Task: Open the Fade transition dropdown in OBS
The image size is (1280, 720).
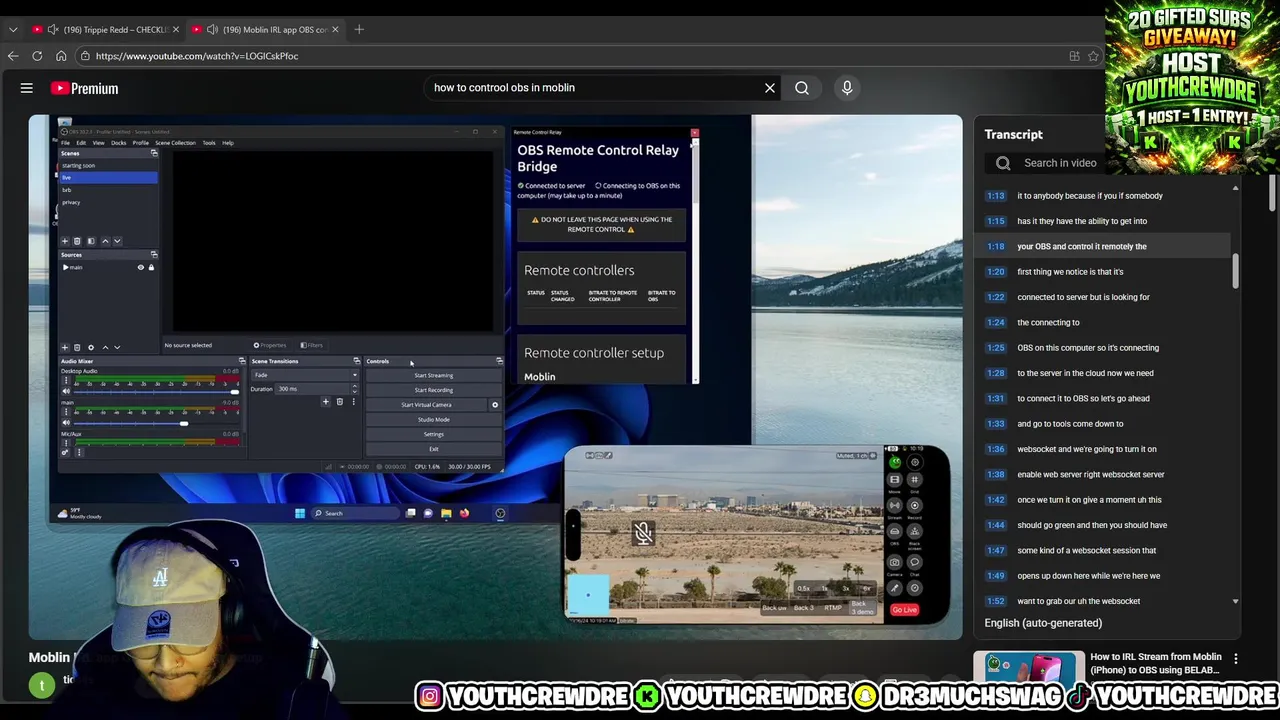Action: tap(305, 375)
